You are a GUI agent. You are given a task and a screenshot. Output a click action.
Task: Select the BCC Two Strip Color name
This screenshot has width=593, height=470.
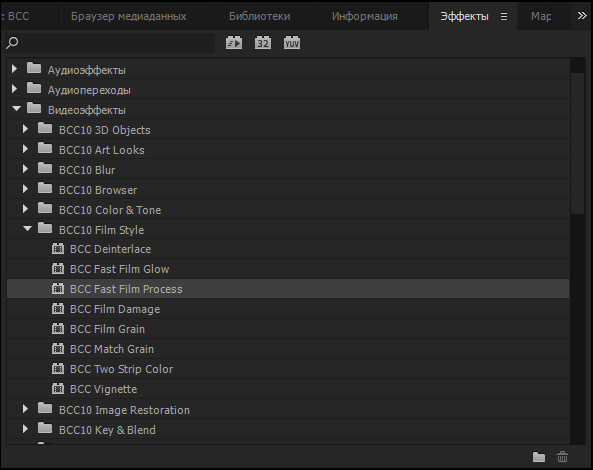point(121,369)
